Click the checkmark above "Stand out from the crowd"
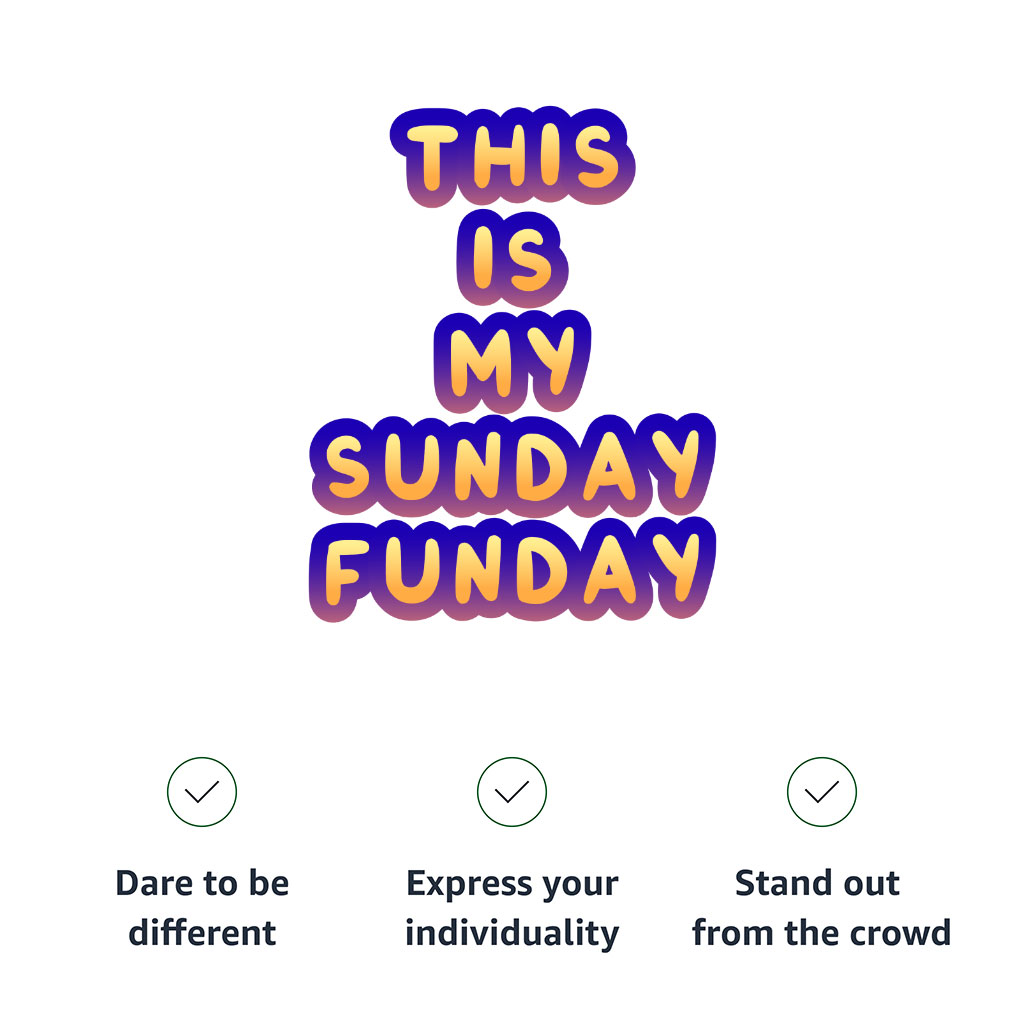This screenshot has height=1024, width=1024. [x=821, y=792]
